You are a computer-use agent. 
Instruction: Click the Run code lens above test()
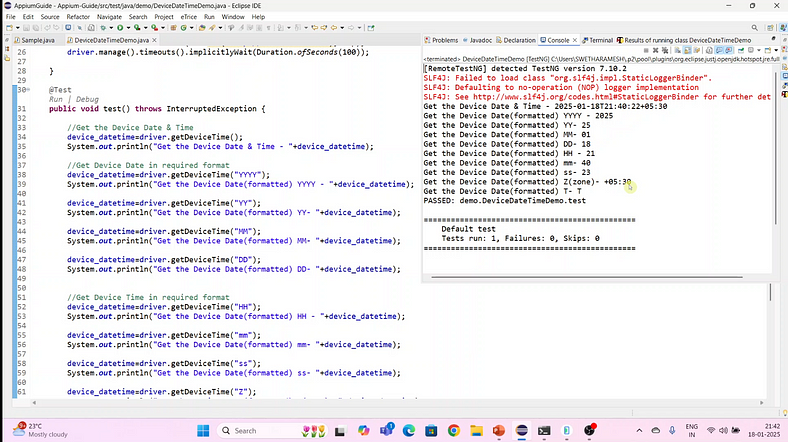click(x=55, y=99)
